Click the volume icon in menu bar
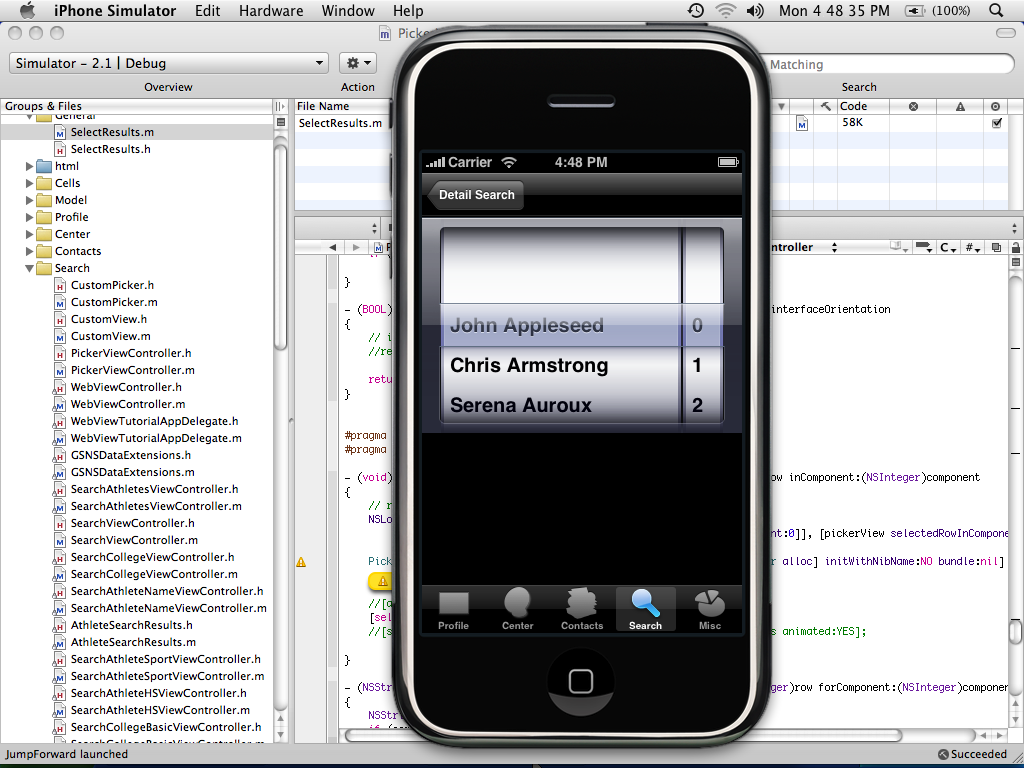Image resolution: width=1024 pixels, height=768 pixels. [x=755, y=10]
